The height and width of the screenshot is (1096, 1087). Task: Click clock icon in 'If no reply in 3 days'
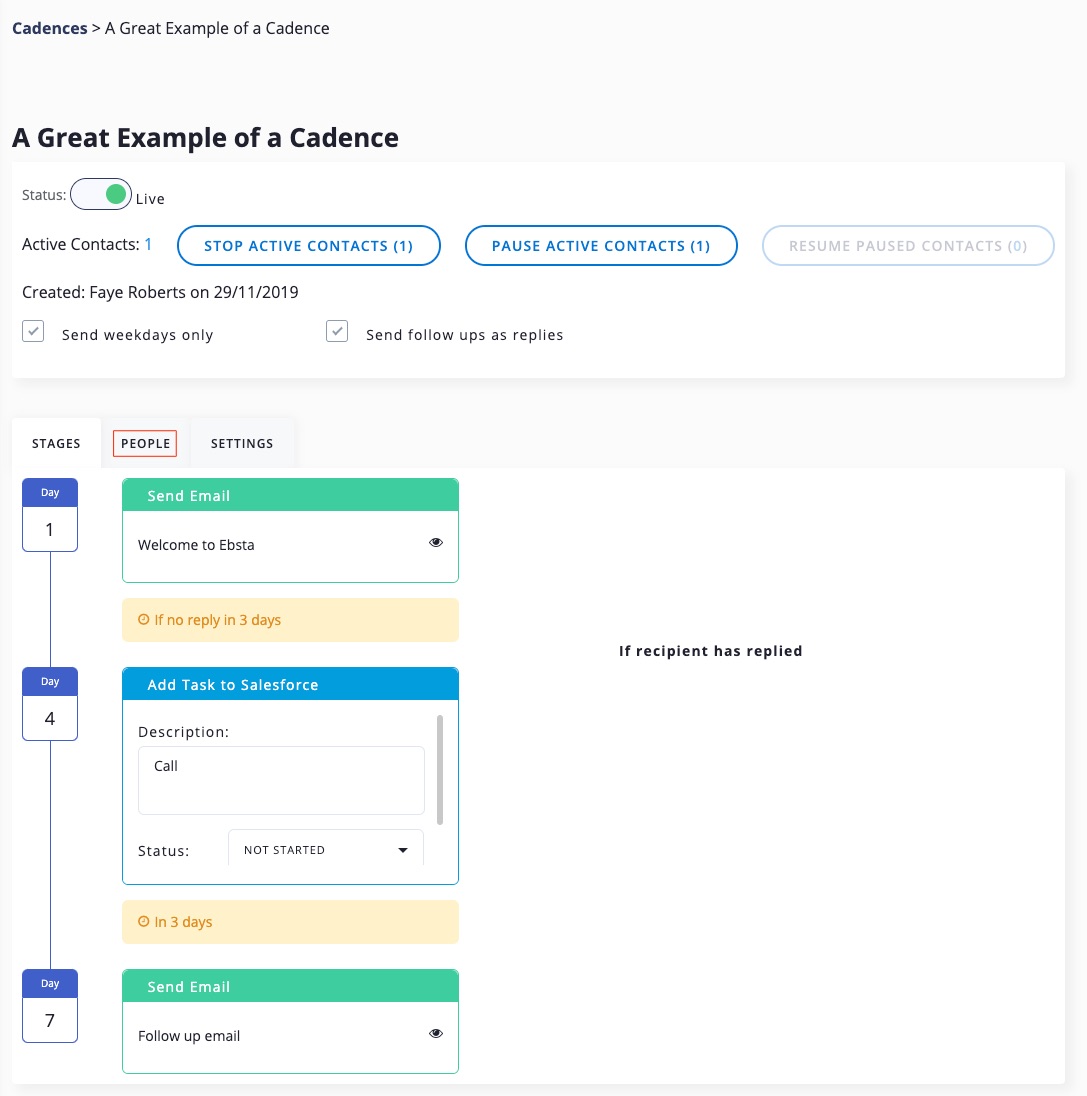[144, 620]
